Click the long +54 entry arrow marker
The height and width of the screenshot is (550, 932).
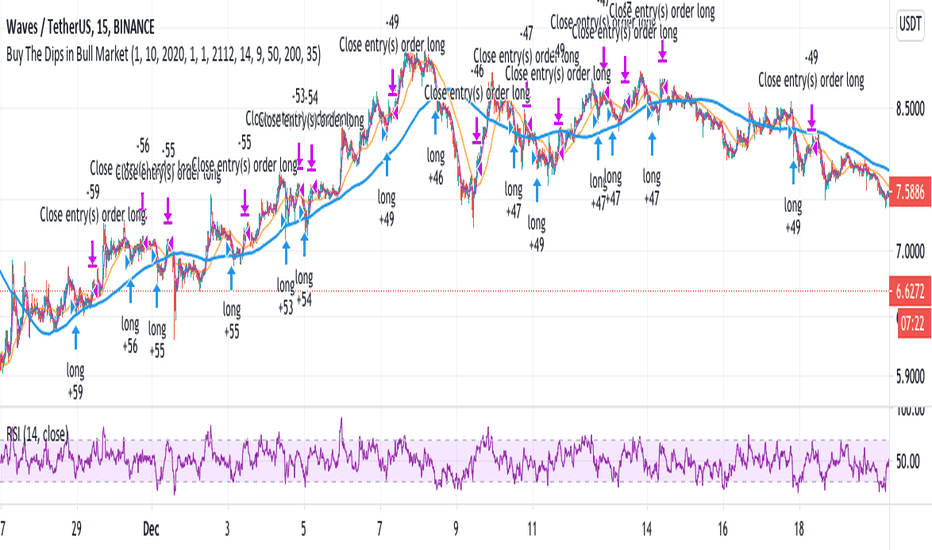click(x=304, y=244)
